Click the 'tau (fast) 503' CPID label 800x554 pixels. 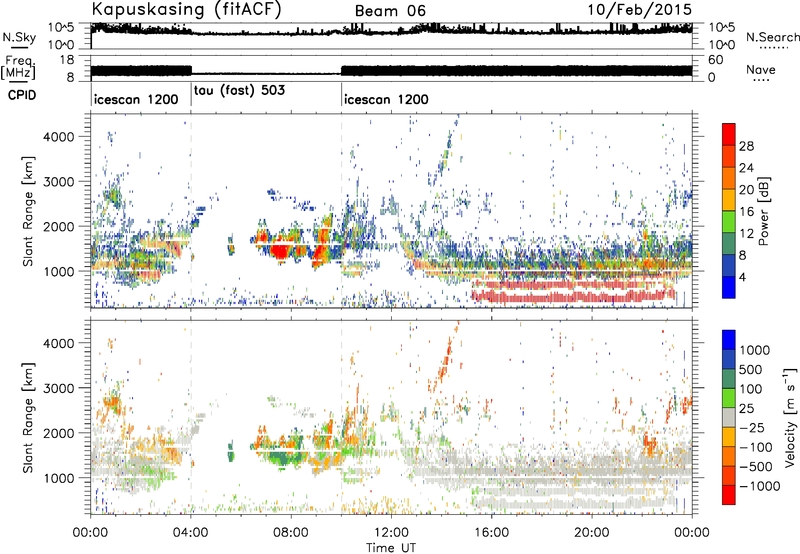(x=239, y=90)
